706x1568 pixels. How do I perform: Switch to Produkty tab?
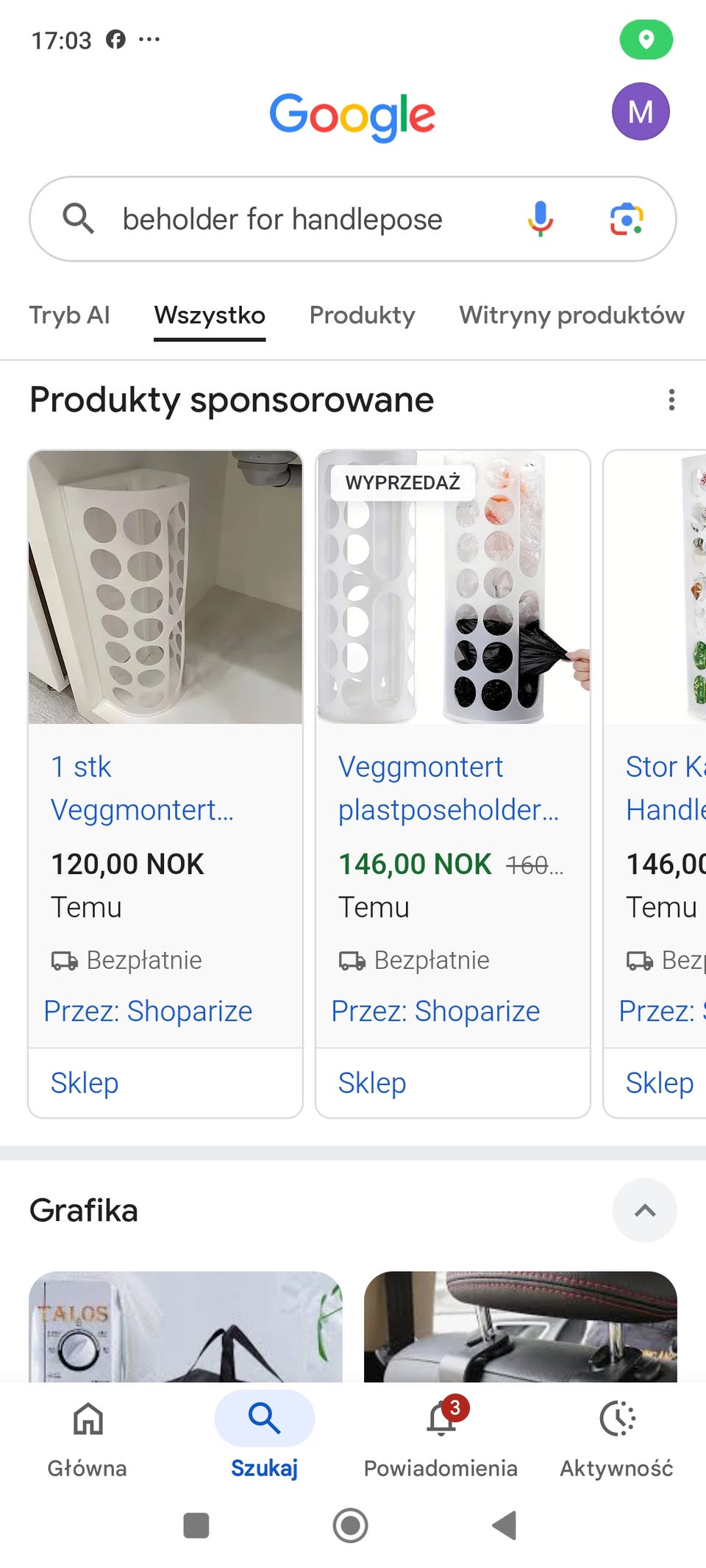(x=362, y=315)
